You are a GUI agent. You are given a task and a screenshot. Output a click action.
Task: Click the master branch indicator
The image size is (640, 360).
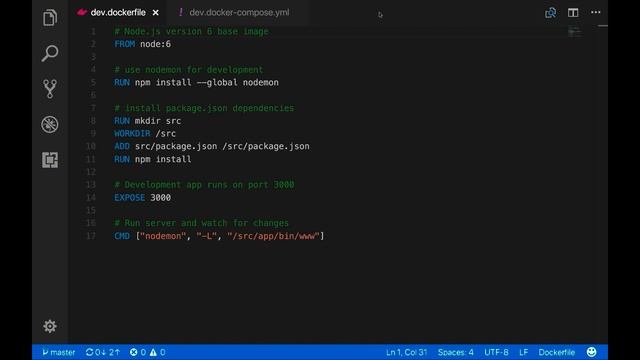click(x=59, y=352)
